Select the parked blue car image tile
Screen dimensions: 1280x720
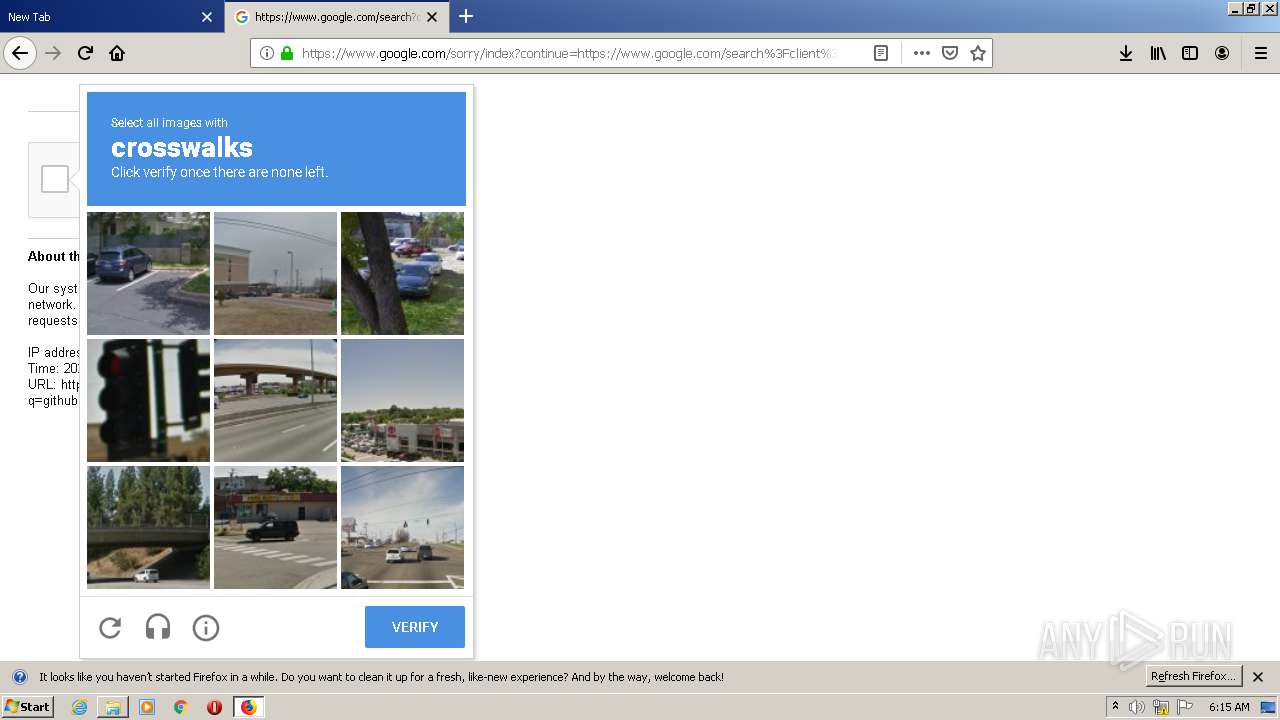tap(148, 273)
